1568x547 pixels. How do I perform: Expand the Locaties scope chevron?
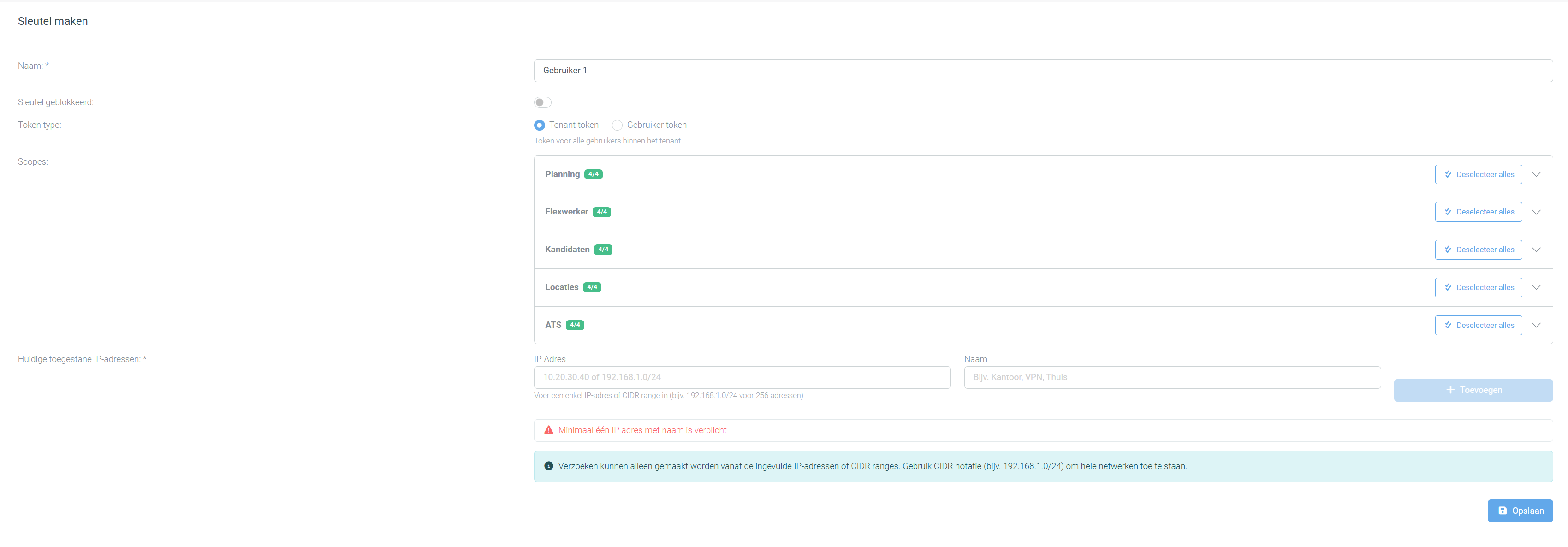1536,288
